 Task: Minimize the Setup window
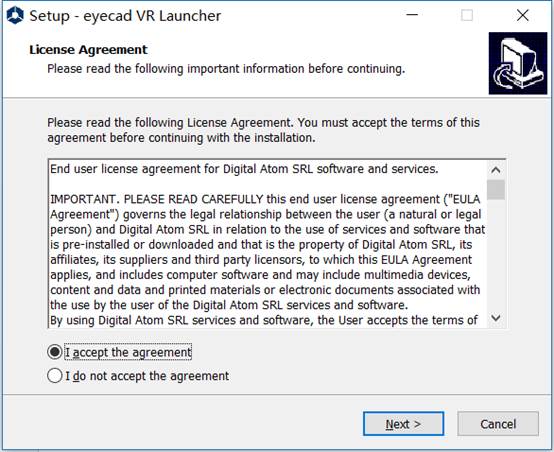tap(412, 15)
